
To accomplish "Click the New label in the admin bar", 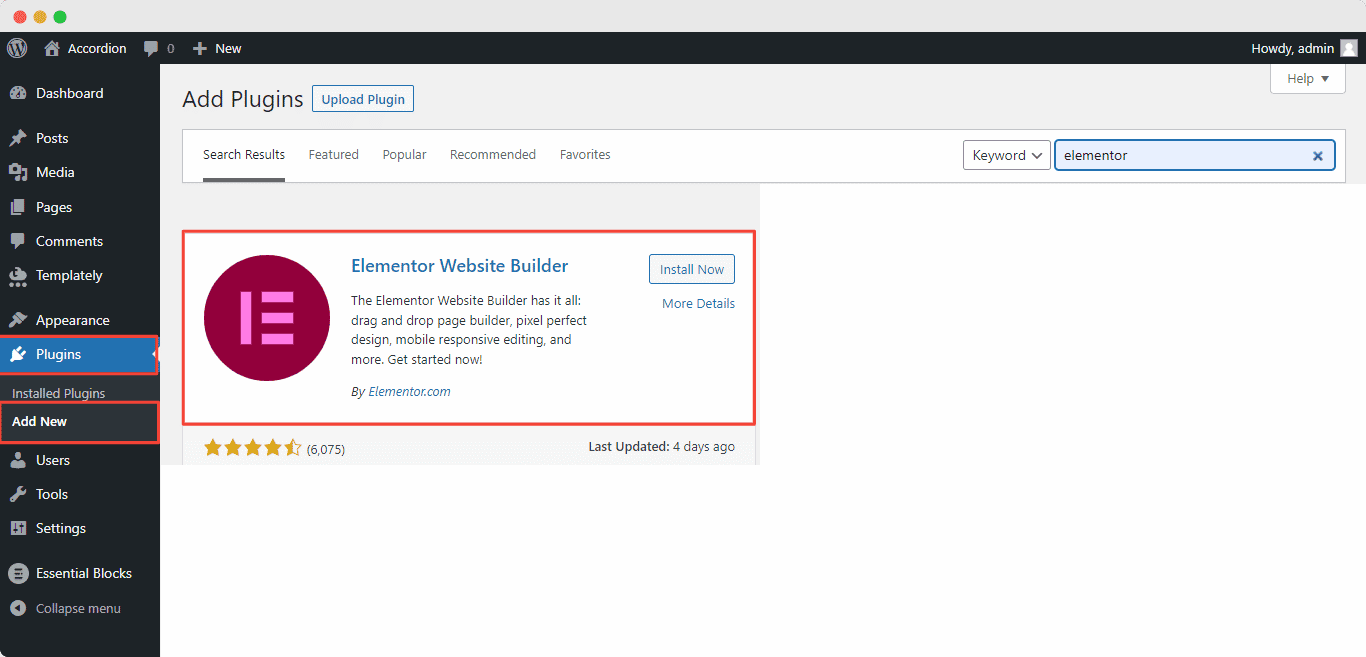I will [228, 48].
